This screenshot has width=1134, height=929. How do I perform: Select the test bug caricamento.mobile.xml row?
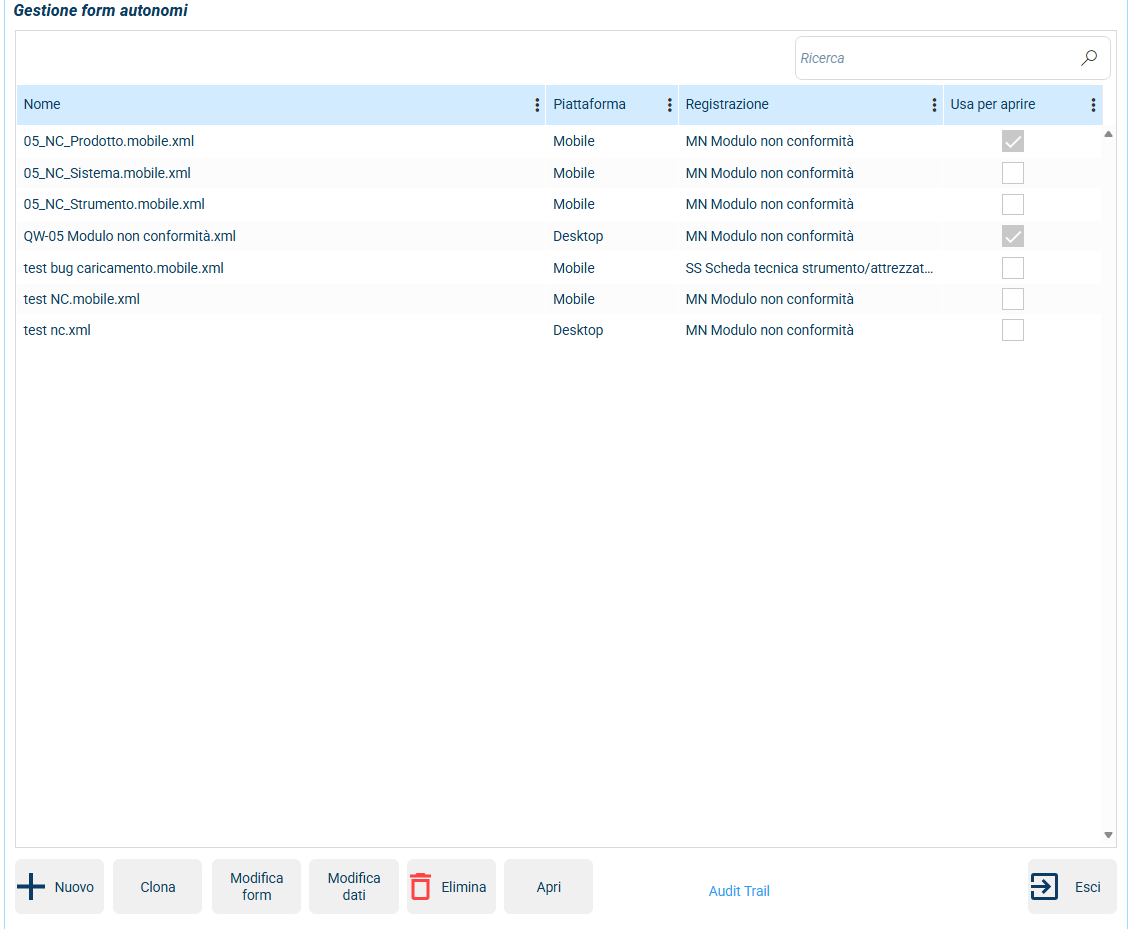point(124,268)
